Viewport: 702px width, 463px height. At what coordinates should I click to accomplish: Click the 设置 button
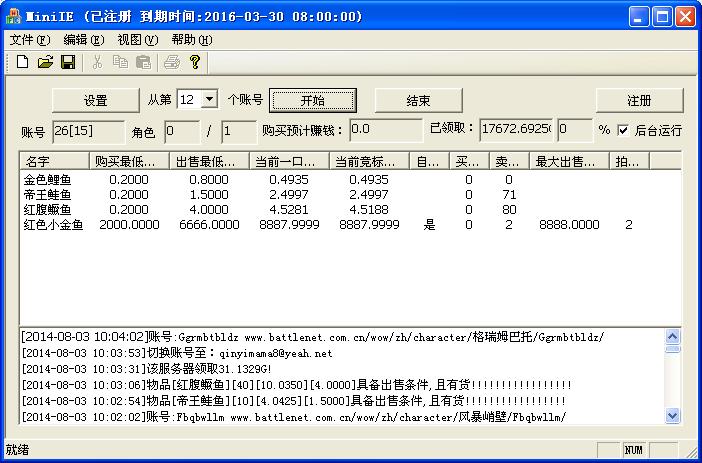tap(96, 100)
